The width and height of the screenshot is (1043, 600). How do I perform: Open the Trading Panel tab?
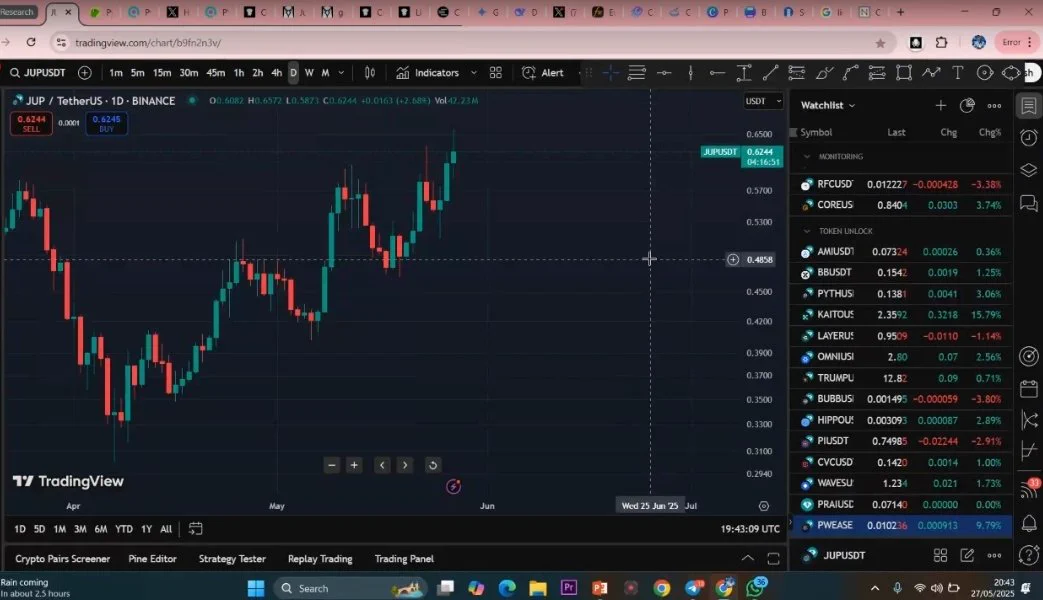(x=404, y=559)
